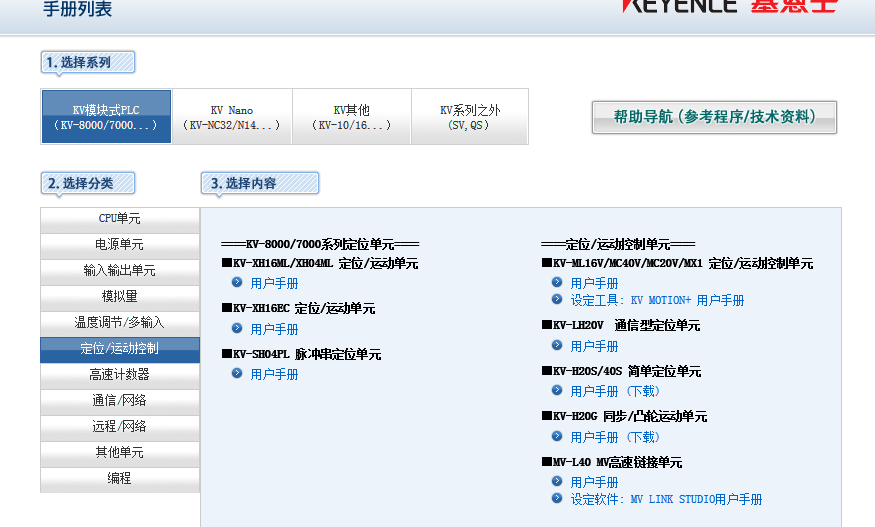Viewport: 875px width, 527px height.
Task: Click arrow icon beside KV-LH20V 用户手册
Action: tap(557, 345)
